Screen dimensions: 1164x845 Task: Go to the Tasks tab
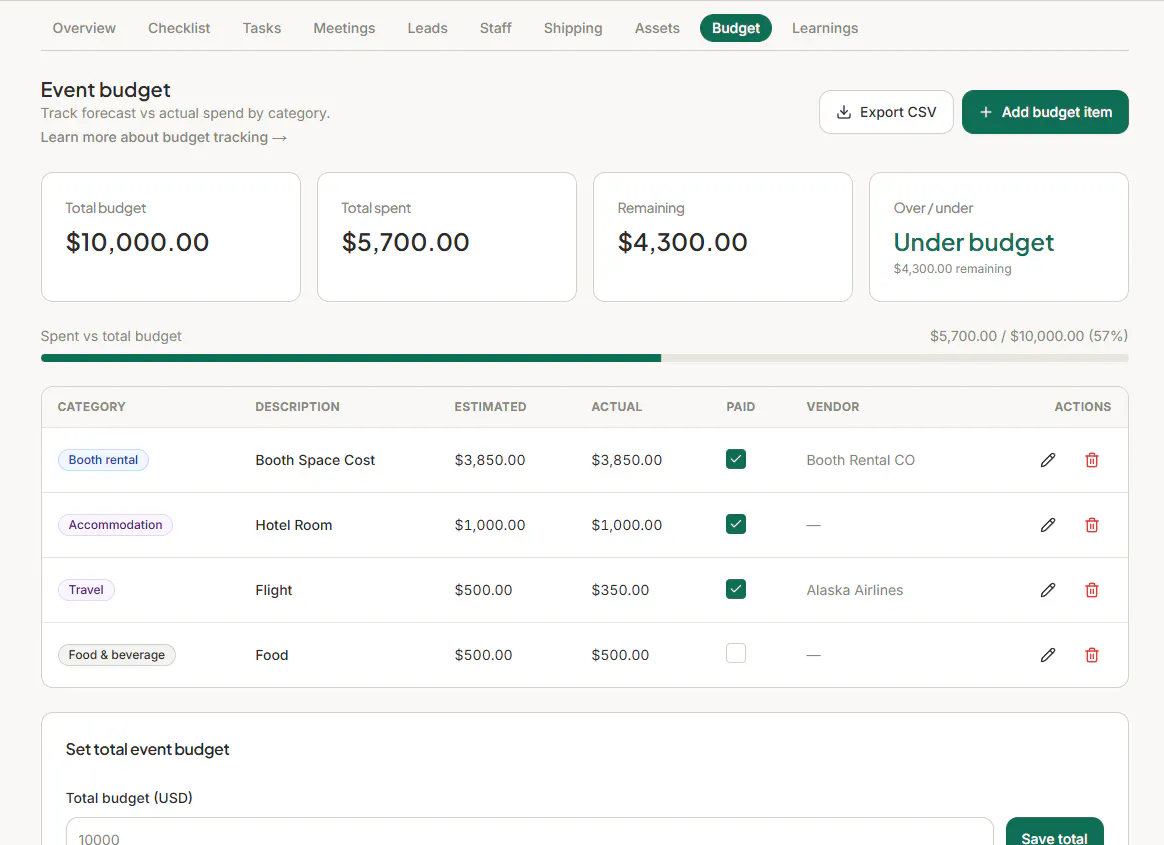[262, 28]
